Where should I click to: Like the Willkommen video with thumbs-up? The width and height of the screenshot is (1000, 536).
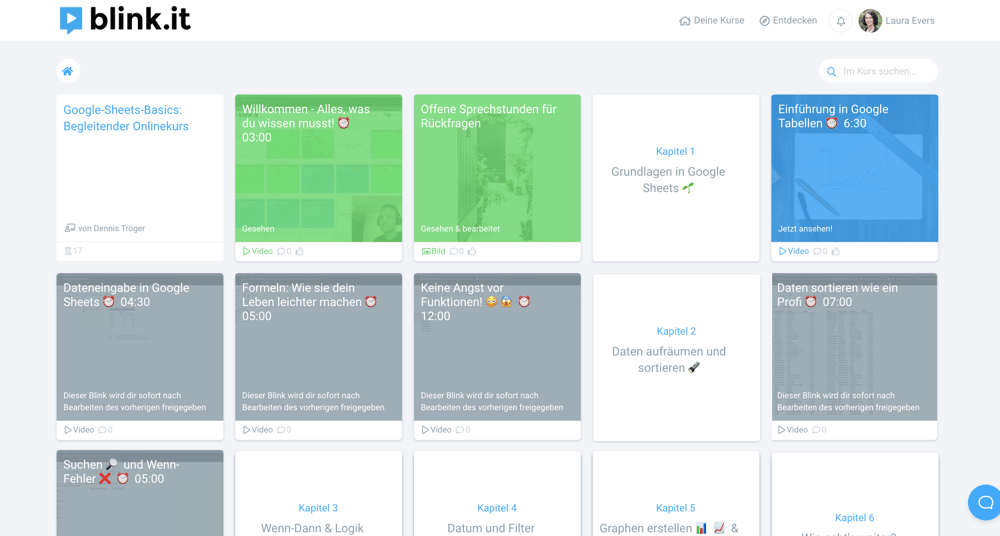pos(299,251)
